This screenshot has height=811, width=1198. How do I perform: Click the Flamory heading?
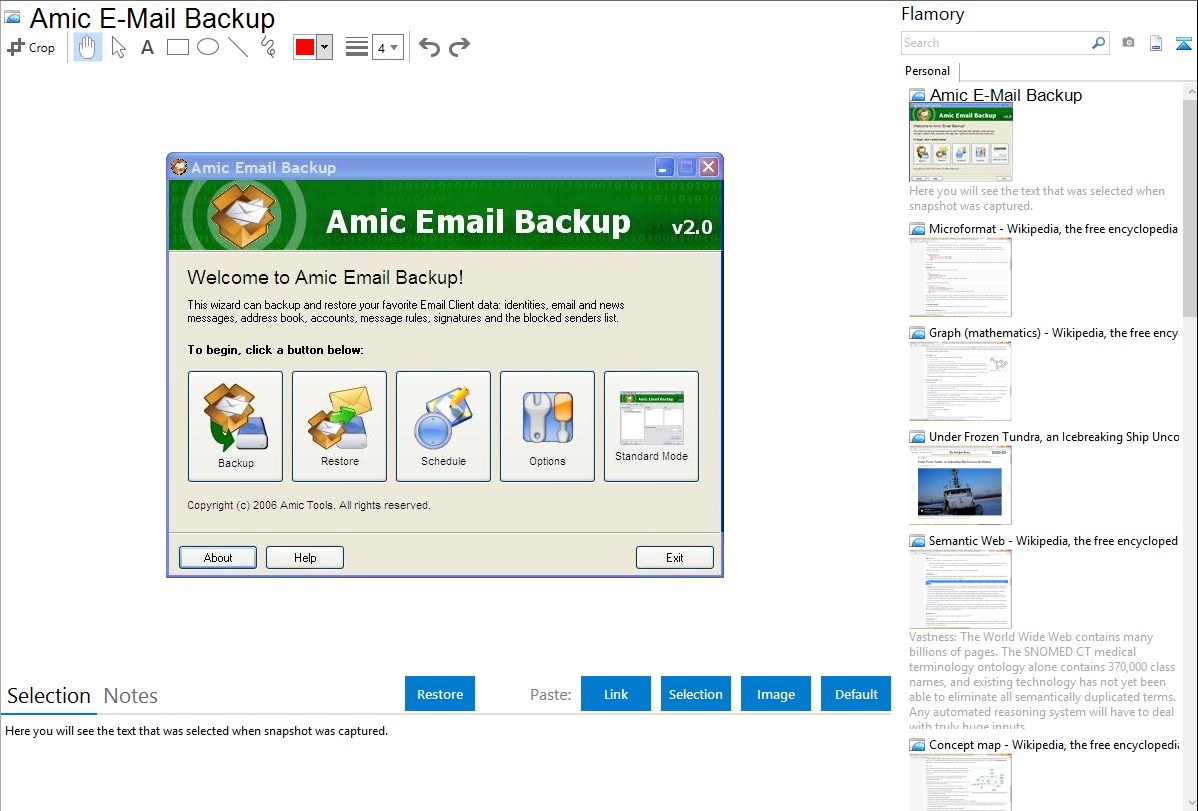[x=932, y=14]
